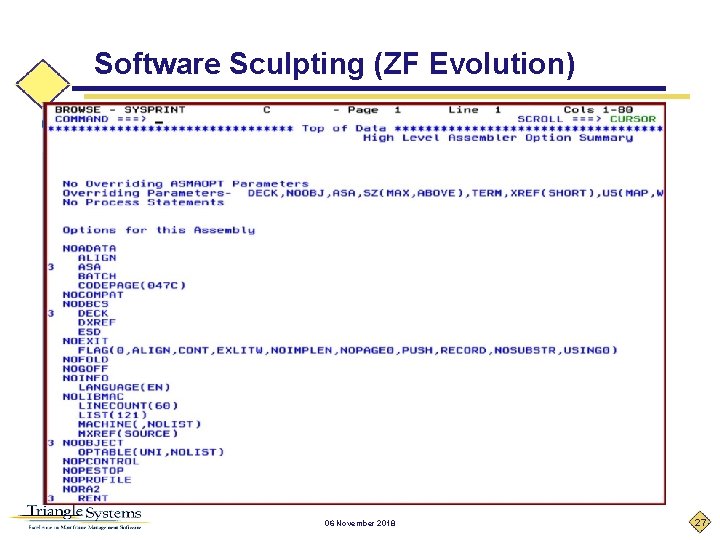Click the RENT option line
This screenshot has height=540, width=720.
coord(93,498)
